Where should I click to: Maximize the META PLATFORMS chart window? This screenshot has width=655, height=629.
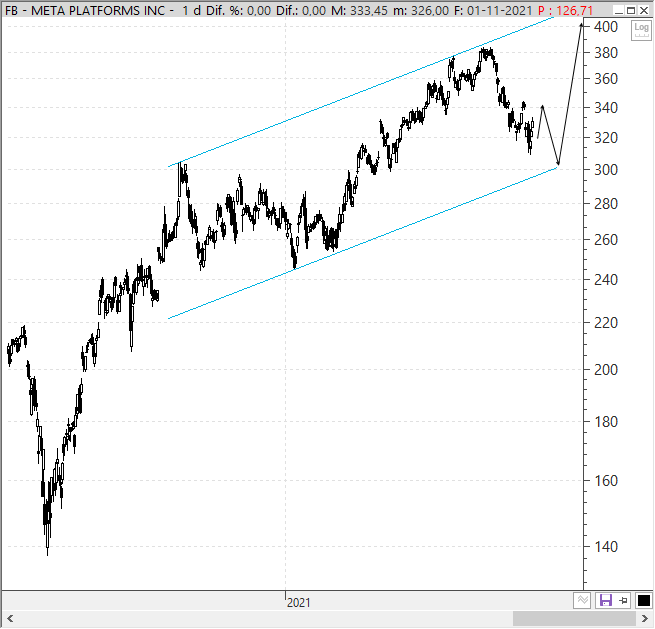click(631, 10)
